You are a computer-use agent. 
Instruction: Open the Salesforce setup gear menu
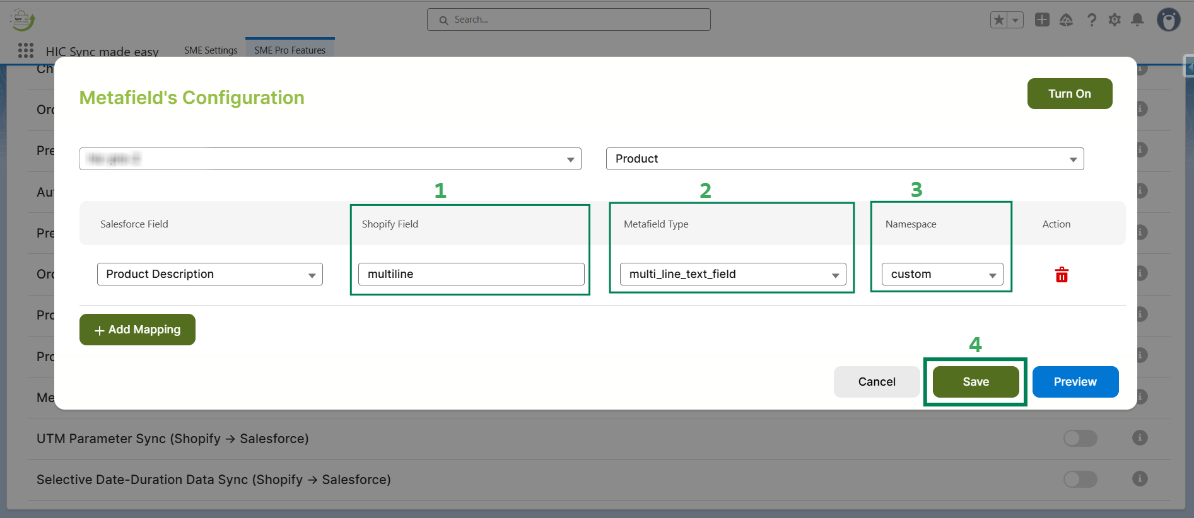pyautogui.click(x=1115, y=19)
